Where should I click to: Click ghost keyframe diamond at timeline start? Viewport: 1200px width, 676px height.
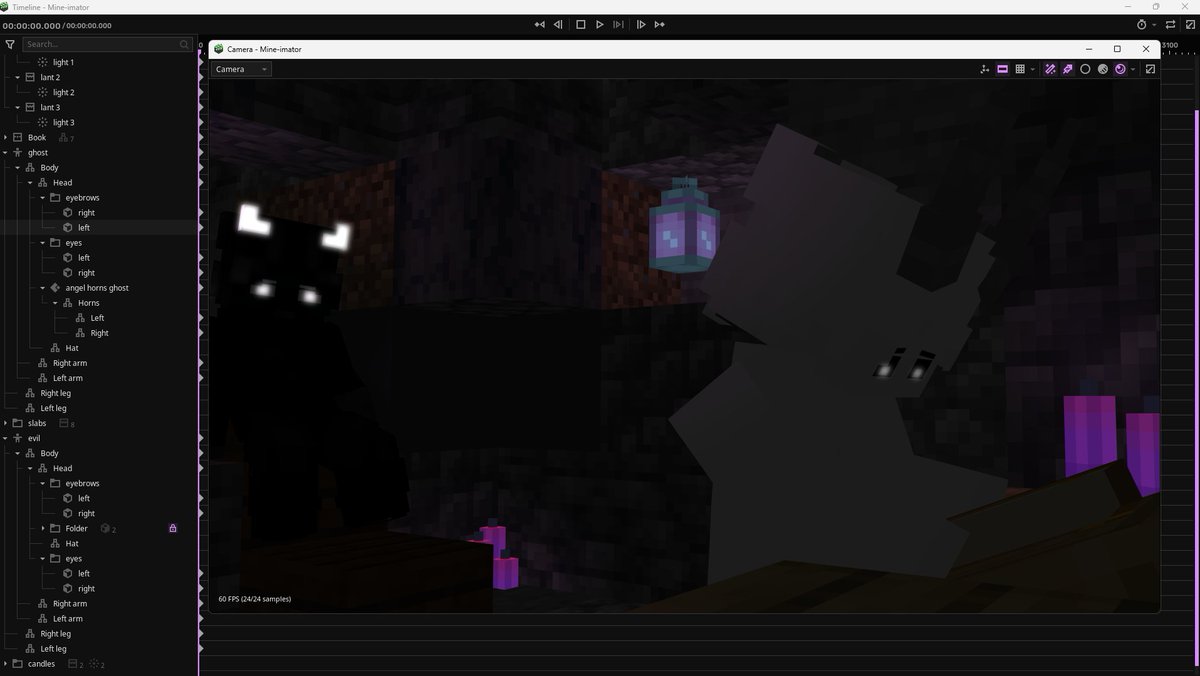200,152
